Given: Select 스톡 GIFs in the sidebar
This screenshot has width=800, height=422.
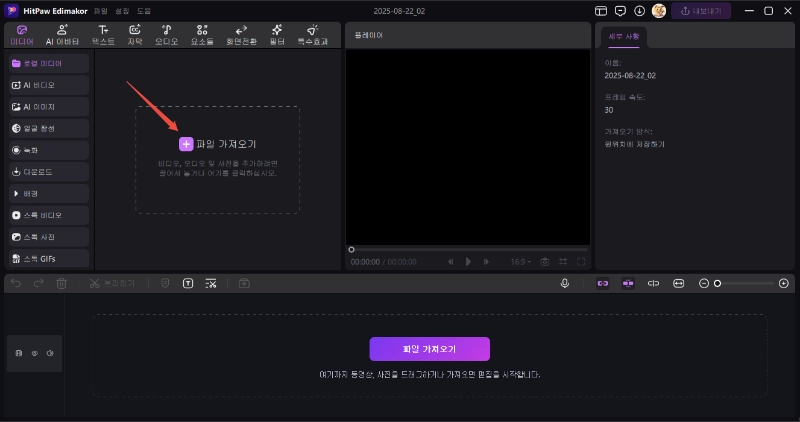Looking at the screenshot, I should (x=49, y=259).
